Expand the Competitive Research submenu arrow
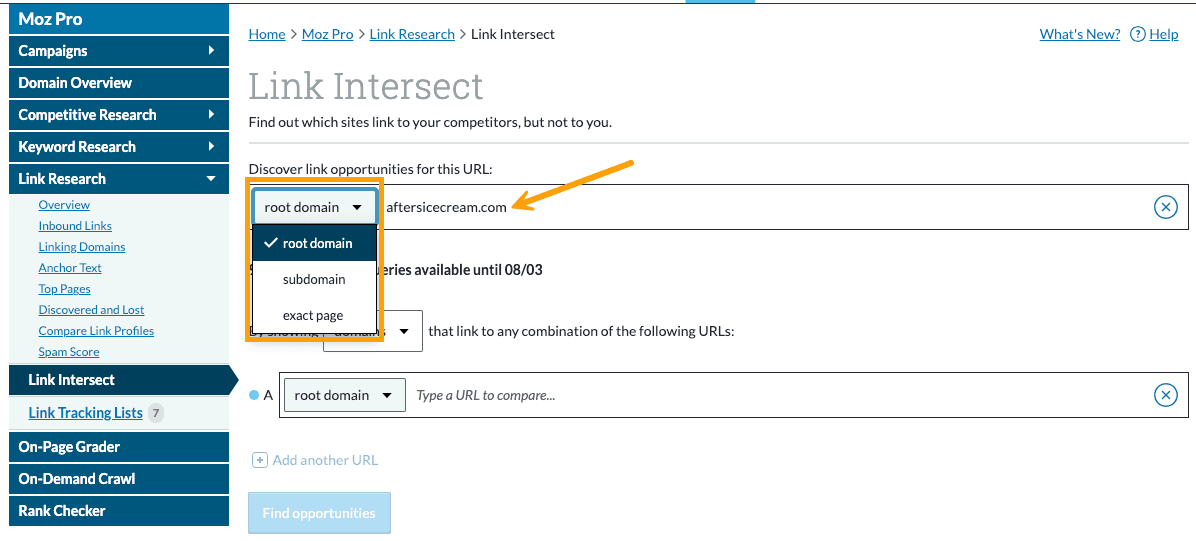 211,115
